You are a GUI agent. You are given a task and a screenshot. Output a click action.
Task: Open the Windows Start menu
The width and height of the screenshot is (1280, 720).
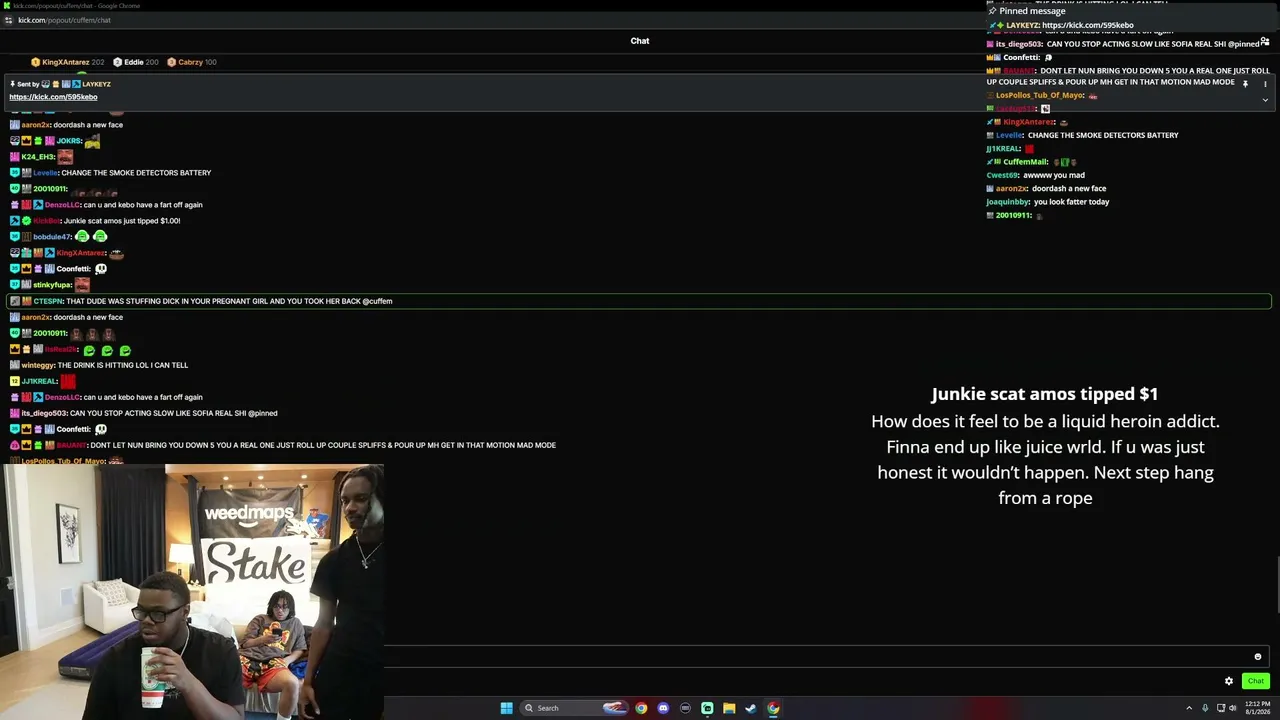pyautogui.click(x=506, y=708)
